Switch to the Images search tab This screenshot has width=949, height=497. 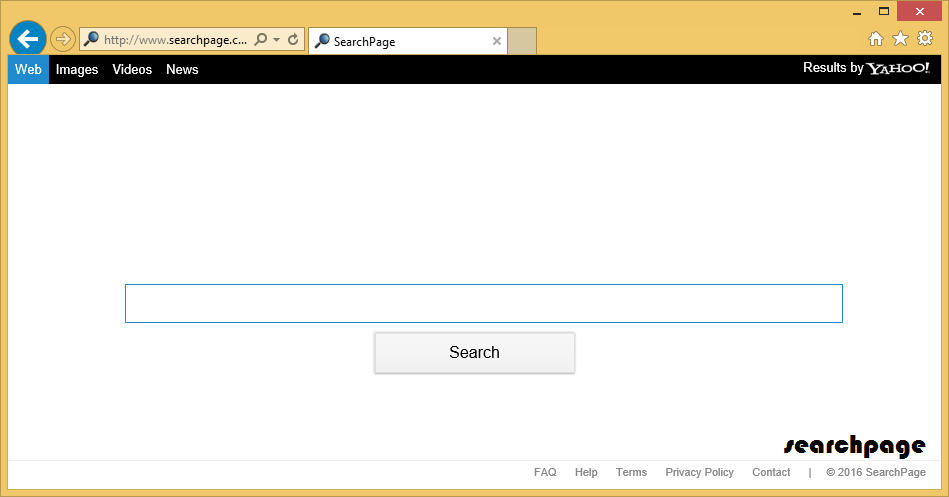tap(77, 69)
